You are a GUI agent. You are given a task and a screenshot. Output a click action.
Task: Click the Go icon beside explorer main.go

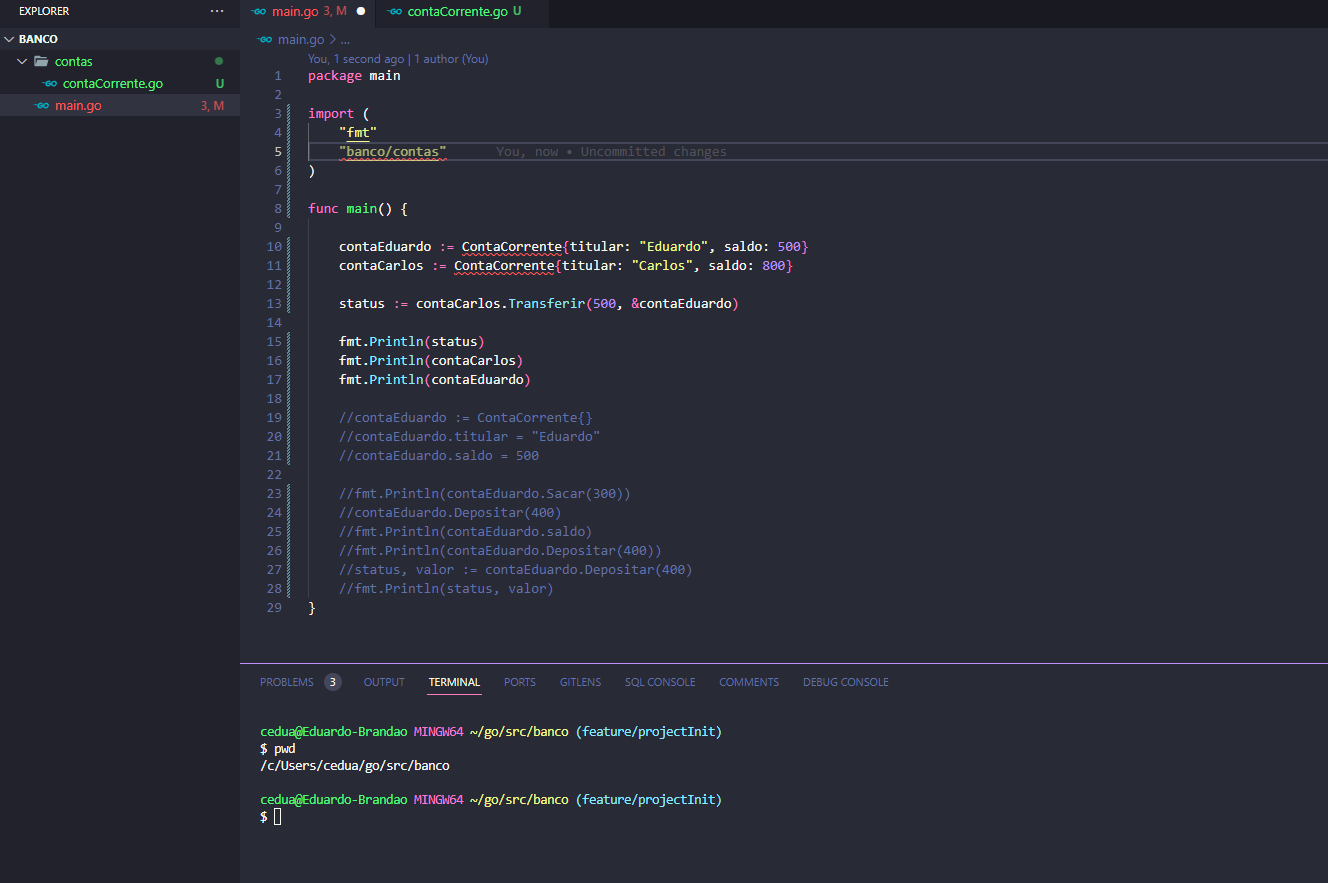tap(42, 105)
